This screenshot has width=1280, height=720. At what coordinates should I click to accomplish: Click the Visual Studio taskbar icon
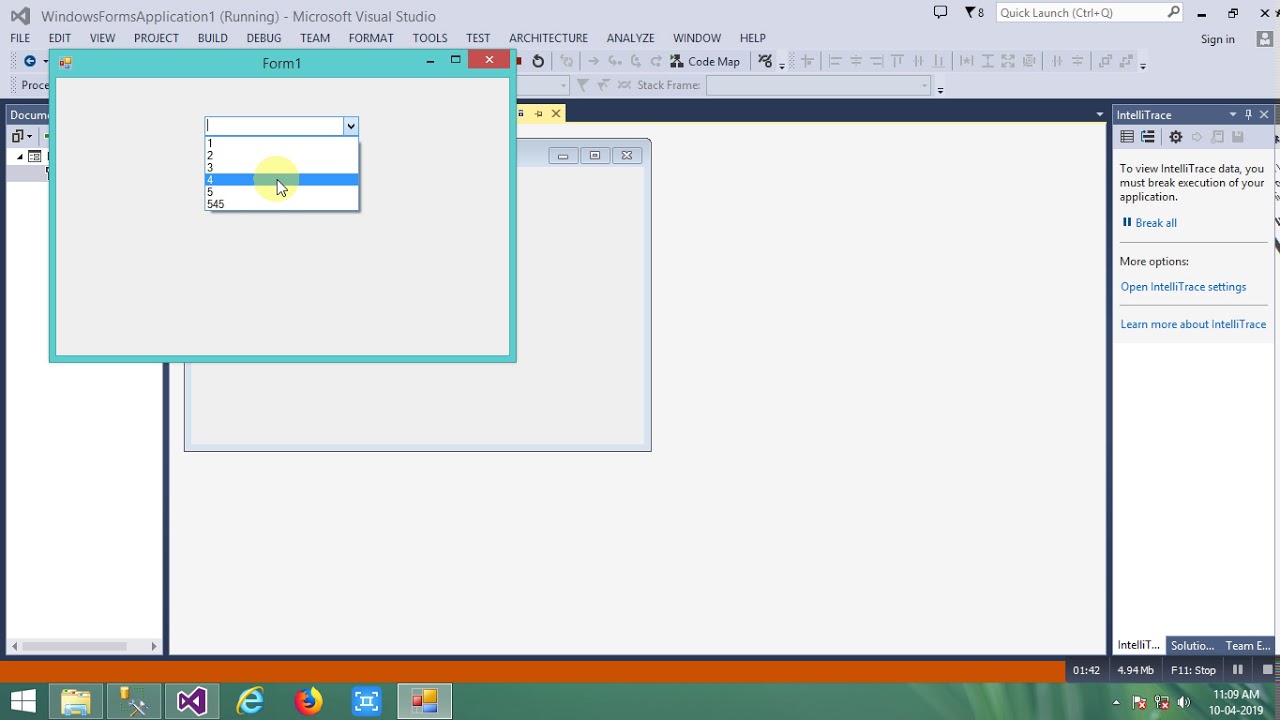click(x=192, y=701)
